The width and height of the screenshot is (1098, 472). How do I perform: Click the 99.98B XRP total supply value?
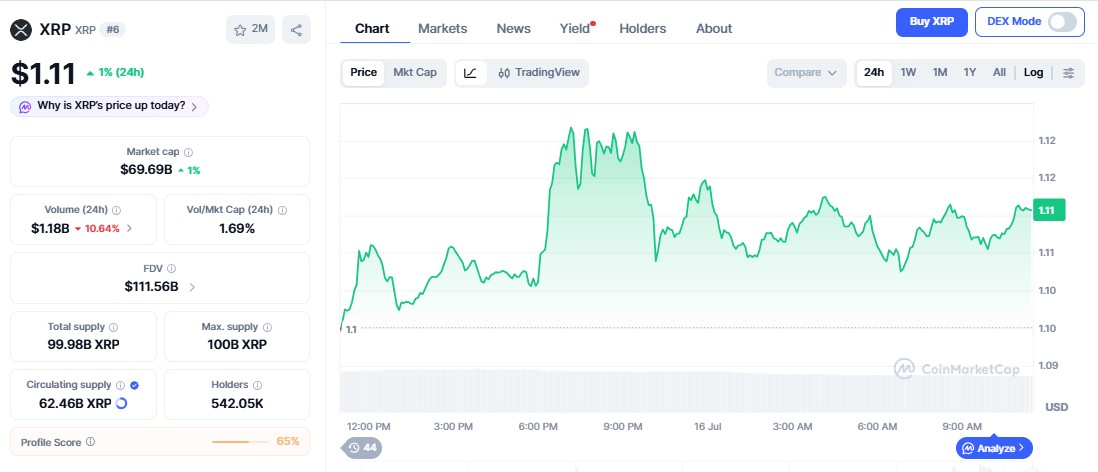click(83, 345)
